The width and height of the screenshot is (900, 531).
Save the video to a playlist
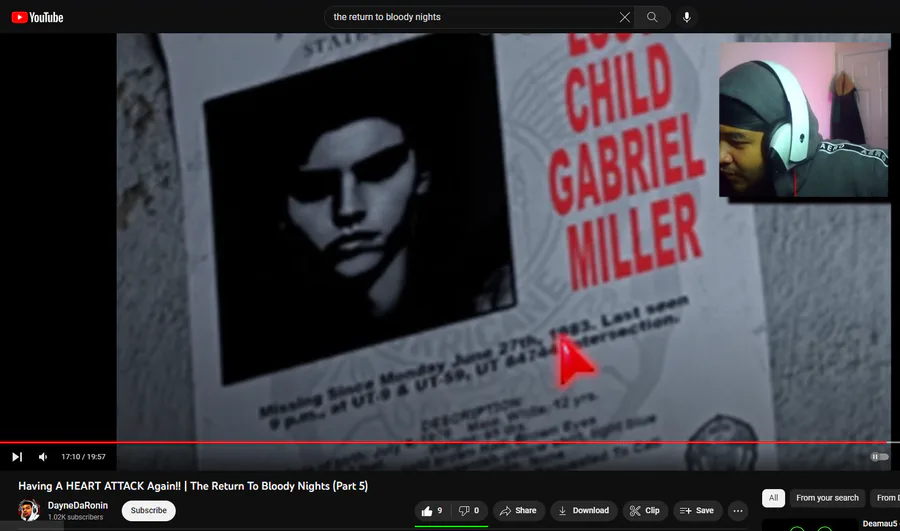(x=697, y=510)
